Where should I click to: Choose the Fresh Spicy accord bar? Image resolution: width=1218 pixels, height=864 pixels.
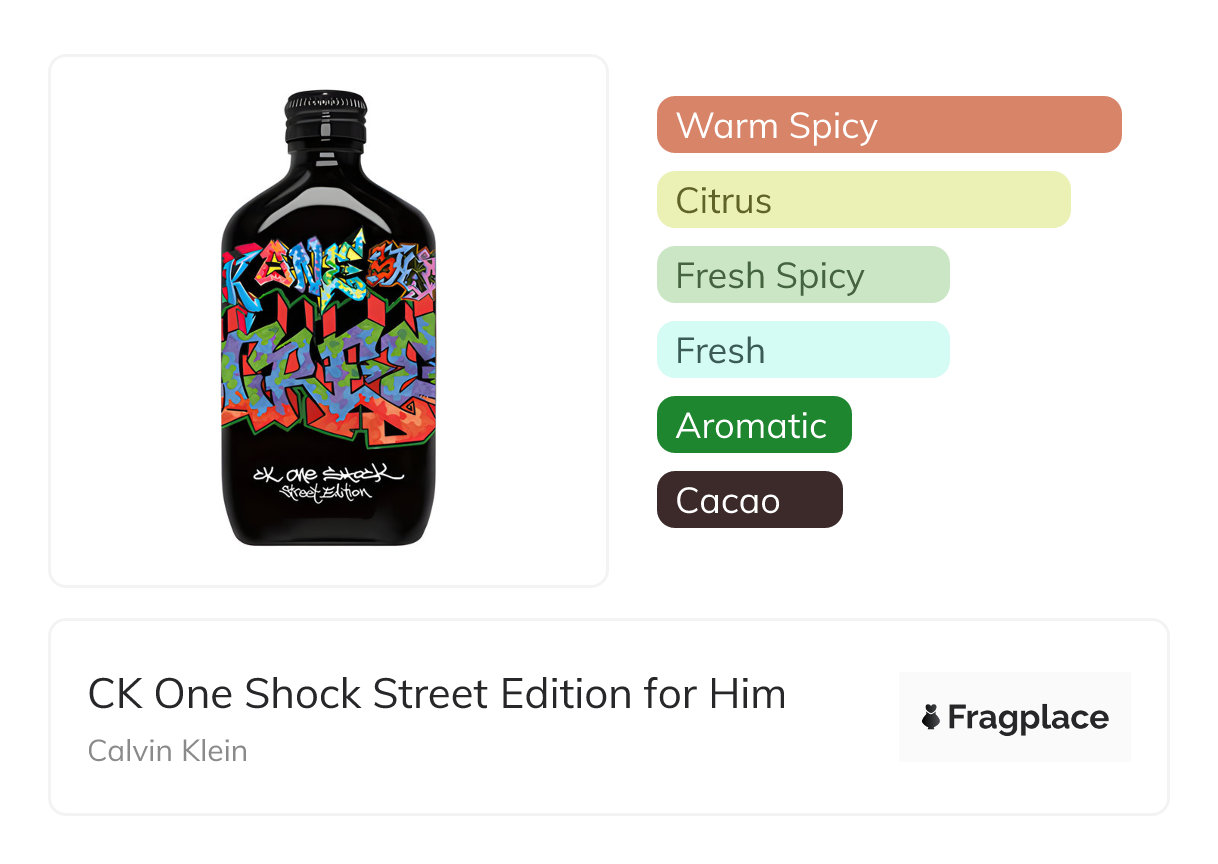(x=802, y=275)
